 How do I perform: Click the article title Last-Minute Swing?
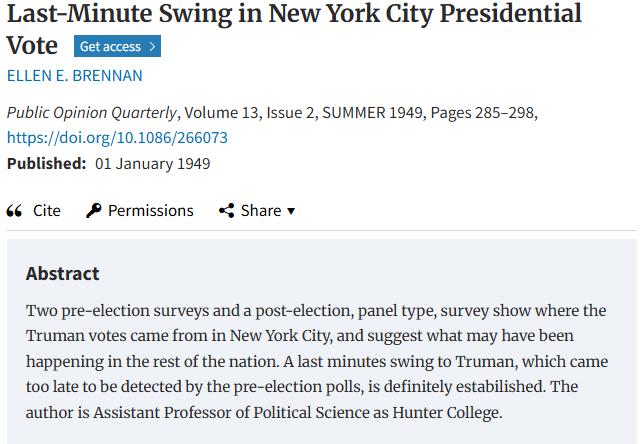tap(294, 15)
